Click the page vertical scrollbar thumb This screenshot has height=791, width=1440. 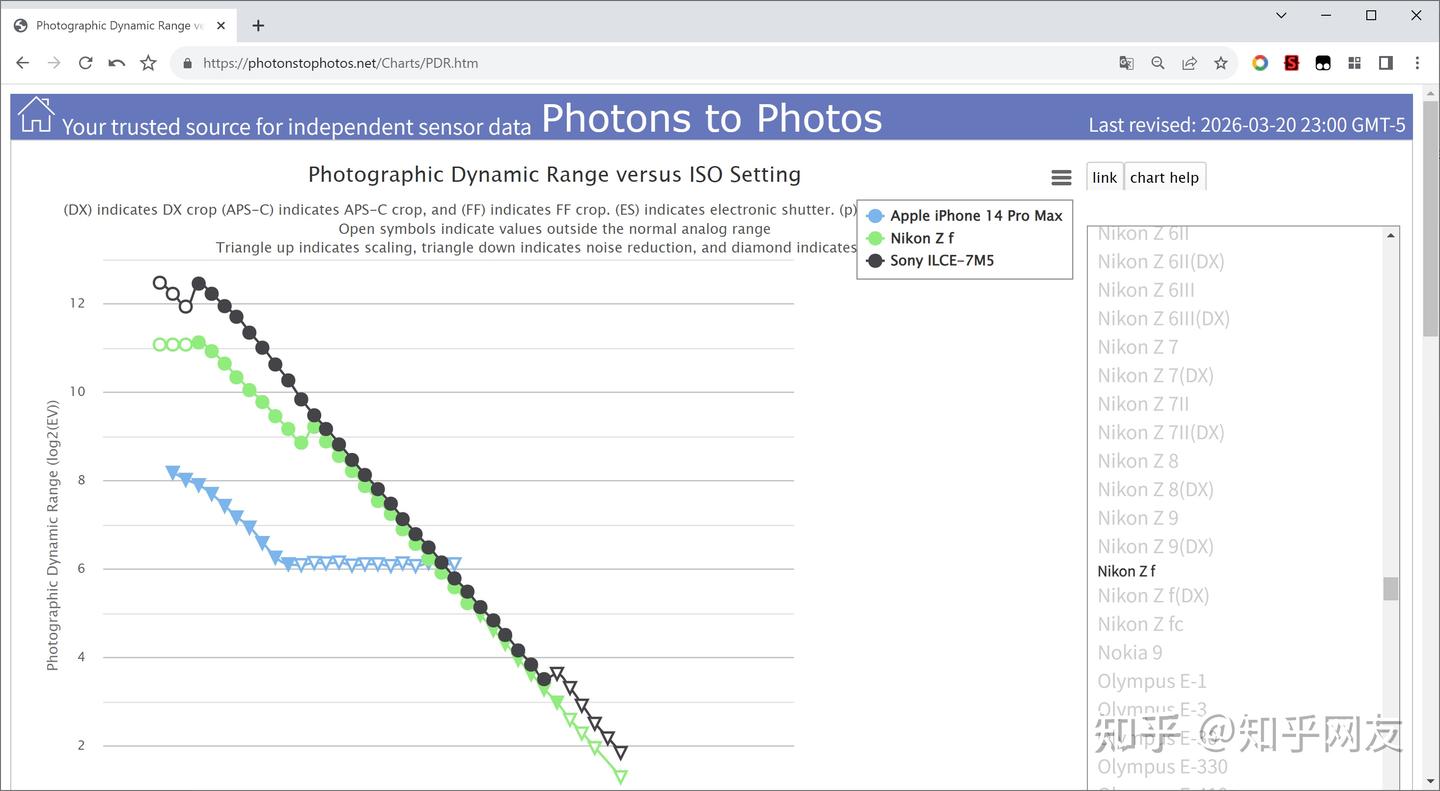pyautogui.click(x=1430, y=220)
